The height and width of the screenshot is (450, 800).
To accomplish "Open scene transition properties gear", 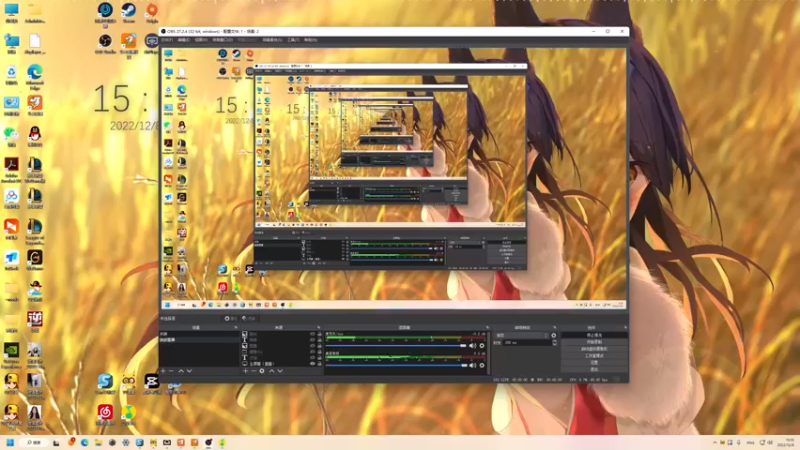I will coord(554,336).
